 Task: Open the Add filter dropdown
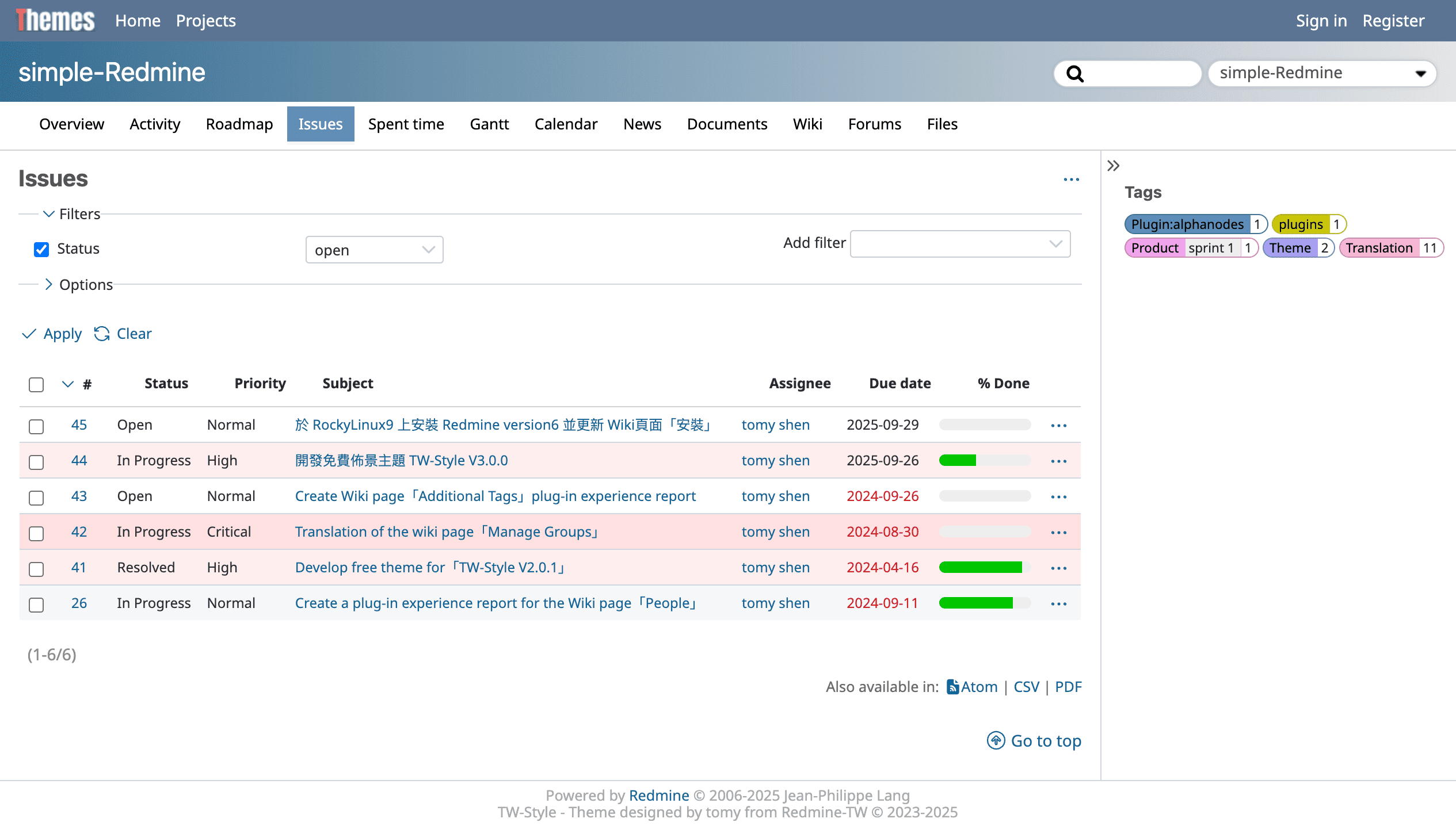point(960,244)
